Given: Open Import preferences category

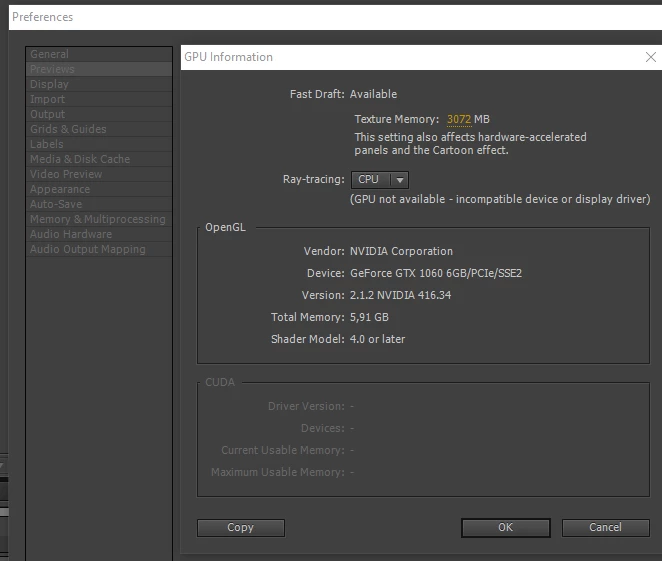Looking at the screenshot, I should [x=99, y=99].
